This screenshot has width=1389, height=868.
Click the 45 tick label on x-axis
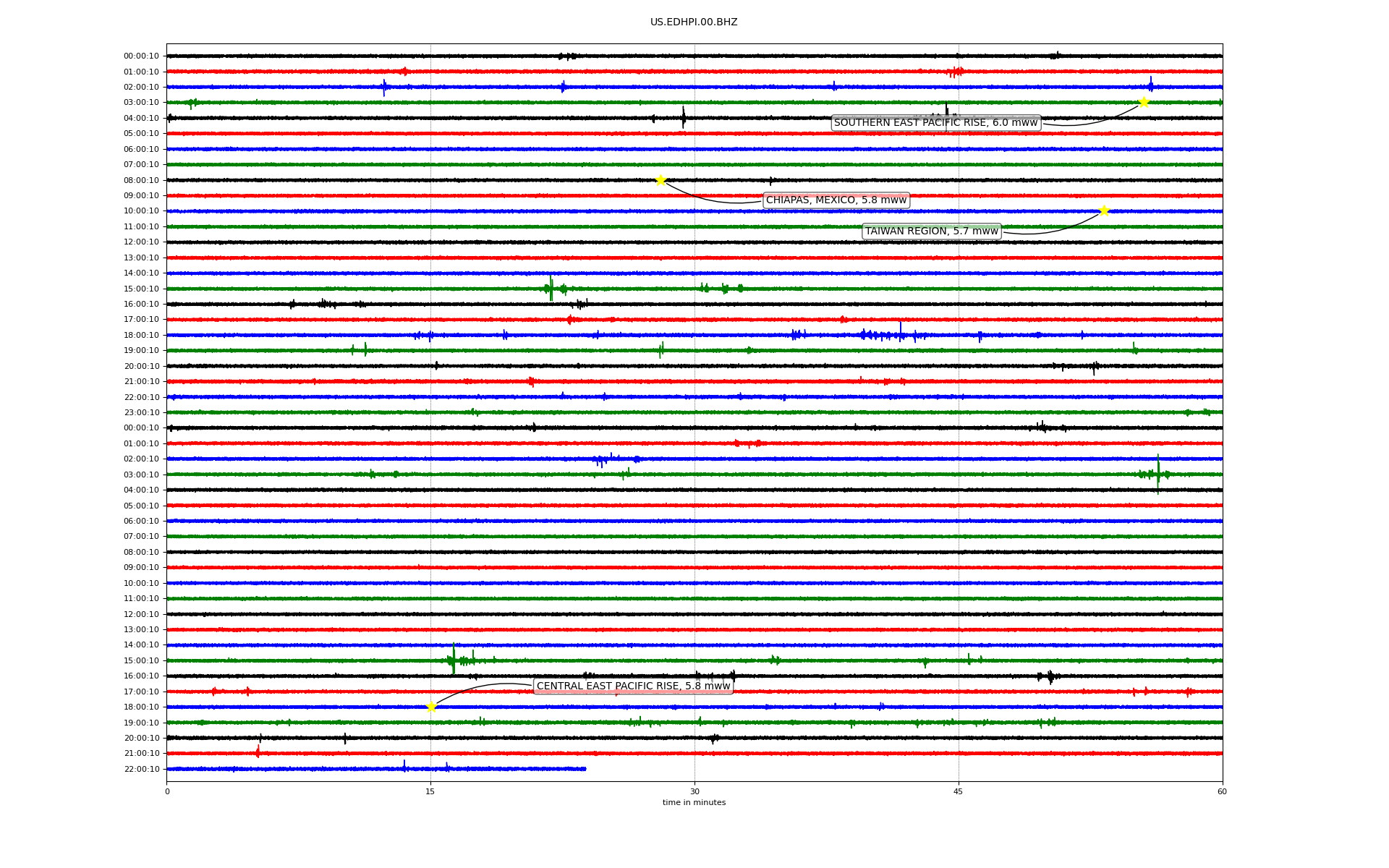tap(959, 791)
